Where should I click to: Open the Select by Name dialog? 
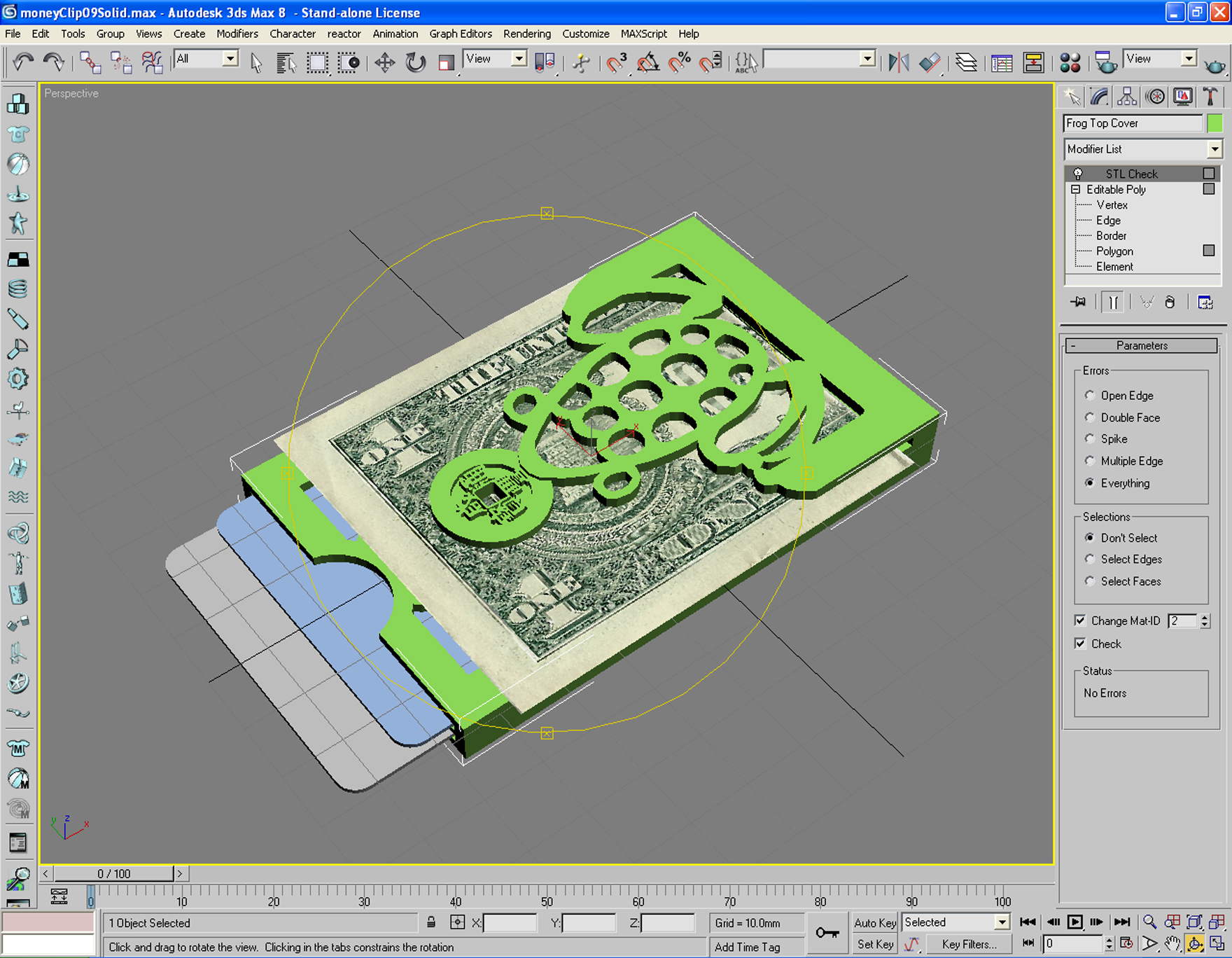286,62
